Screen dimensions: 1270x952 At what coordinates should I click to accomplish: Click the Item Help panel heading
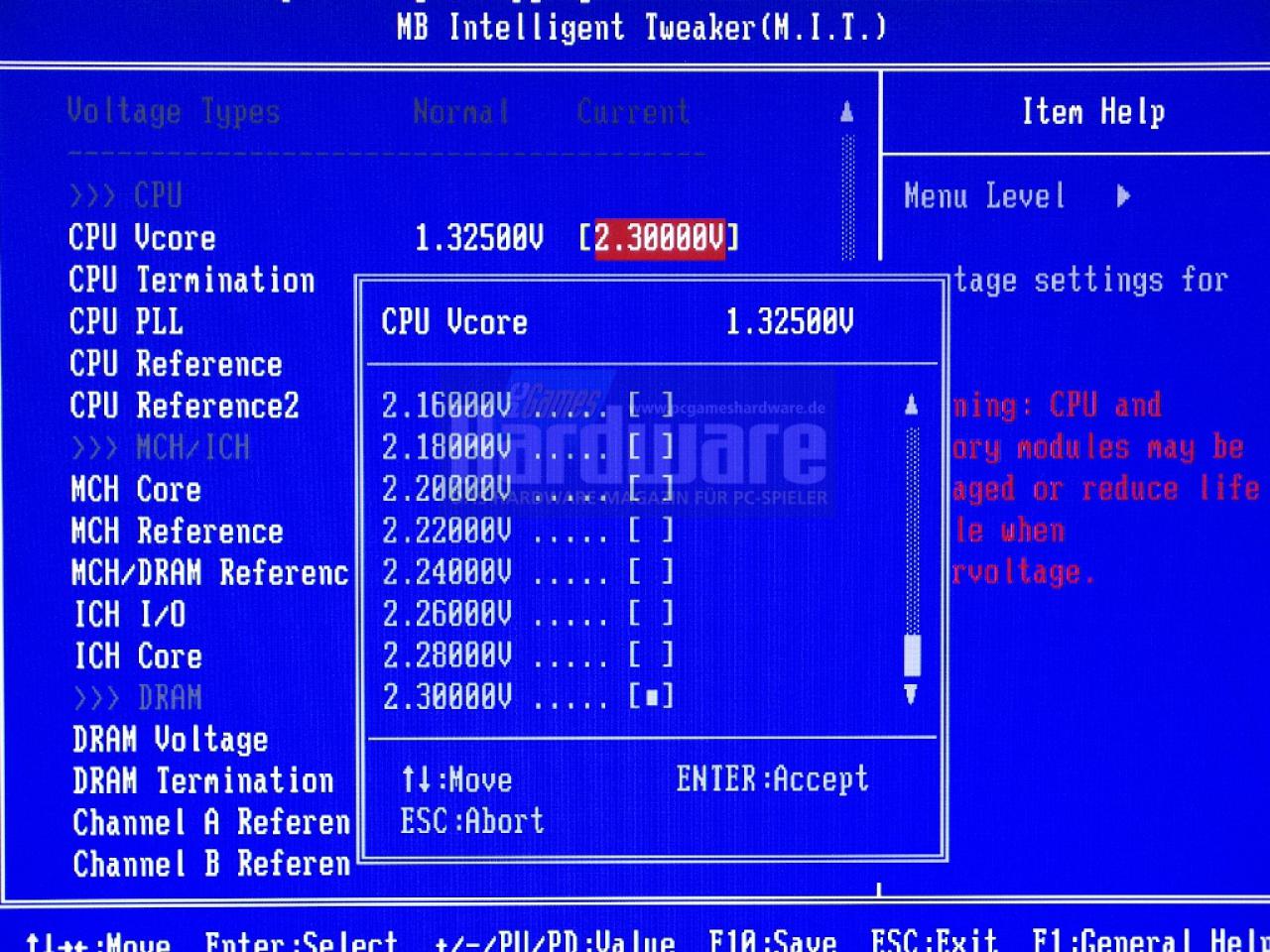(x=1093, y=111)
